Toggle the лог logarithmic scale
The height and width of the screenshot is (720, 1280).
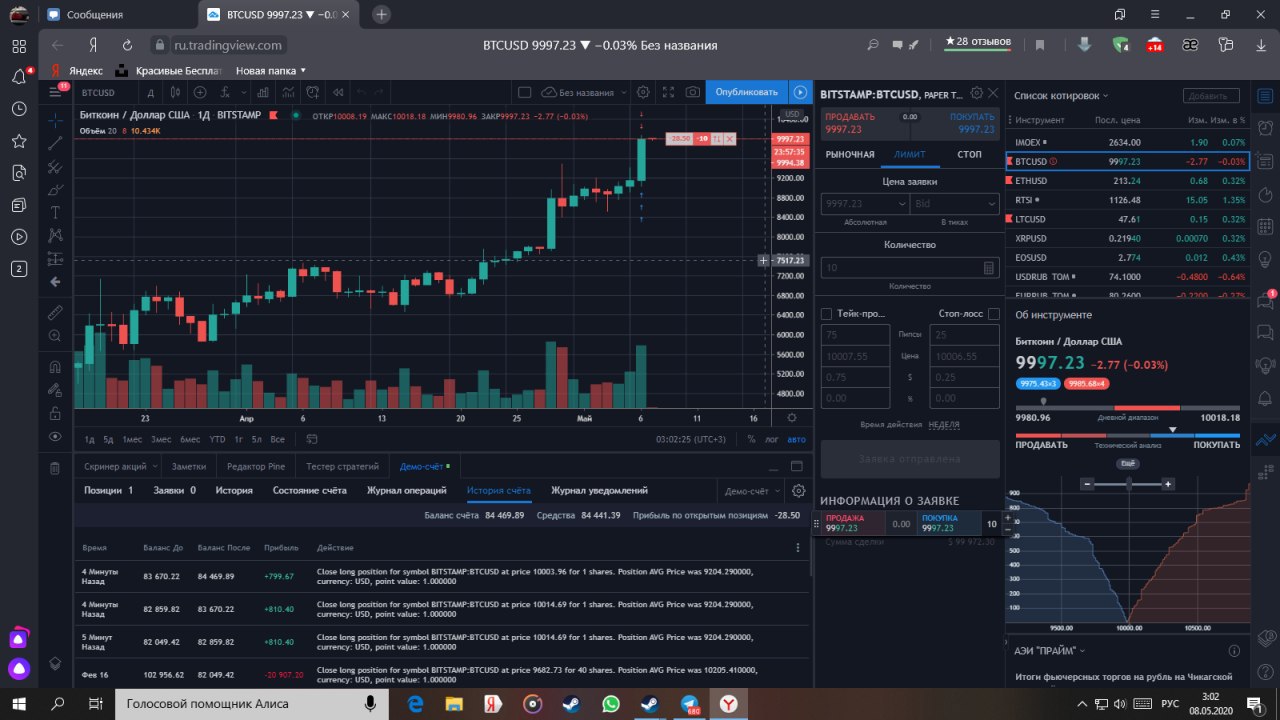pyautogui.click(x=772, y=439)
